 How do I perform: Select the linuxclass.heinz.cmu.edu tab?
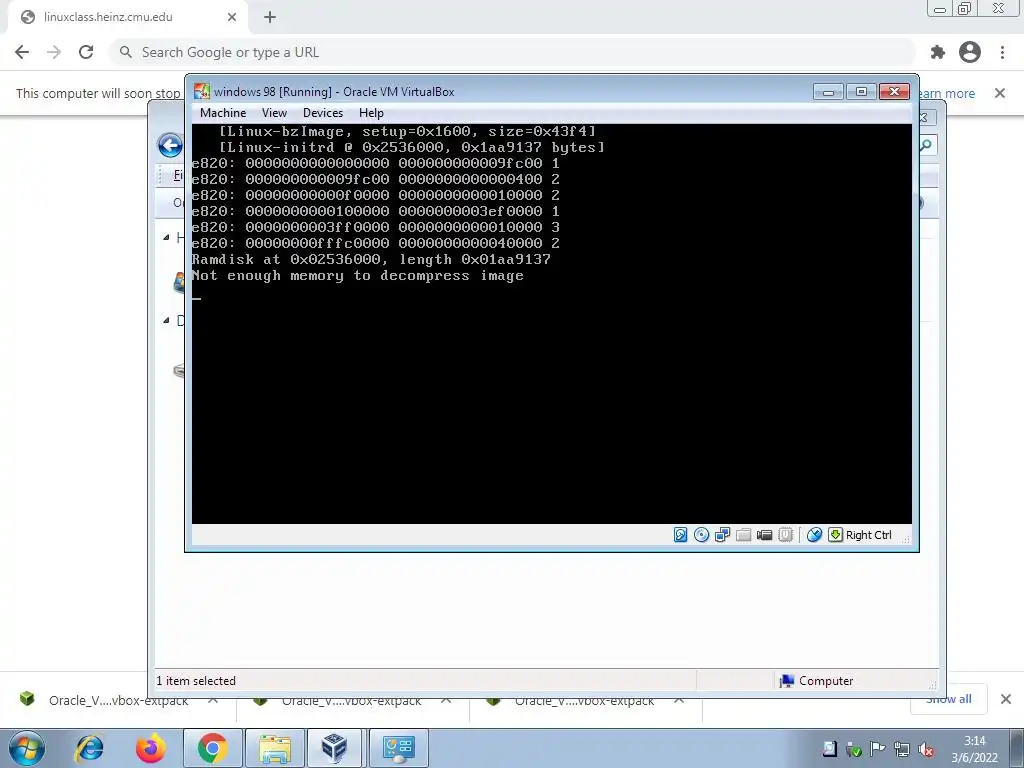tap(127, 18)
